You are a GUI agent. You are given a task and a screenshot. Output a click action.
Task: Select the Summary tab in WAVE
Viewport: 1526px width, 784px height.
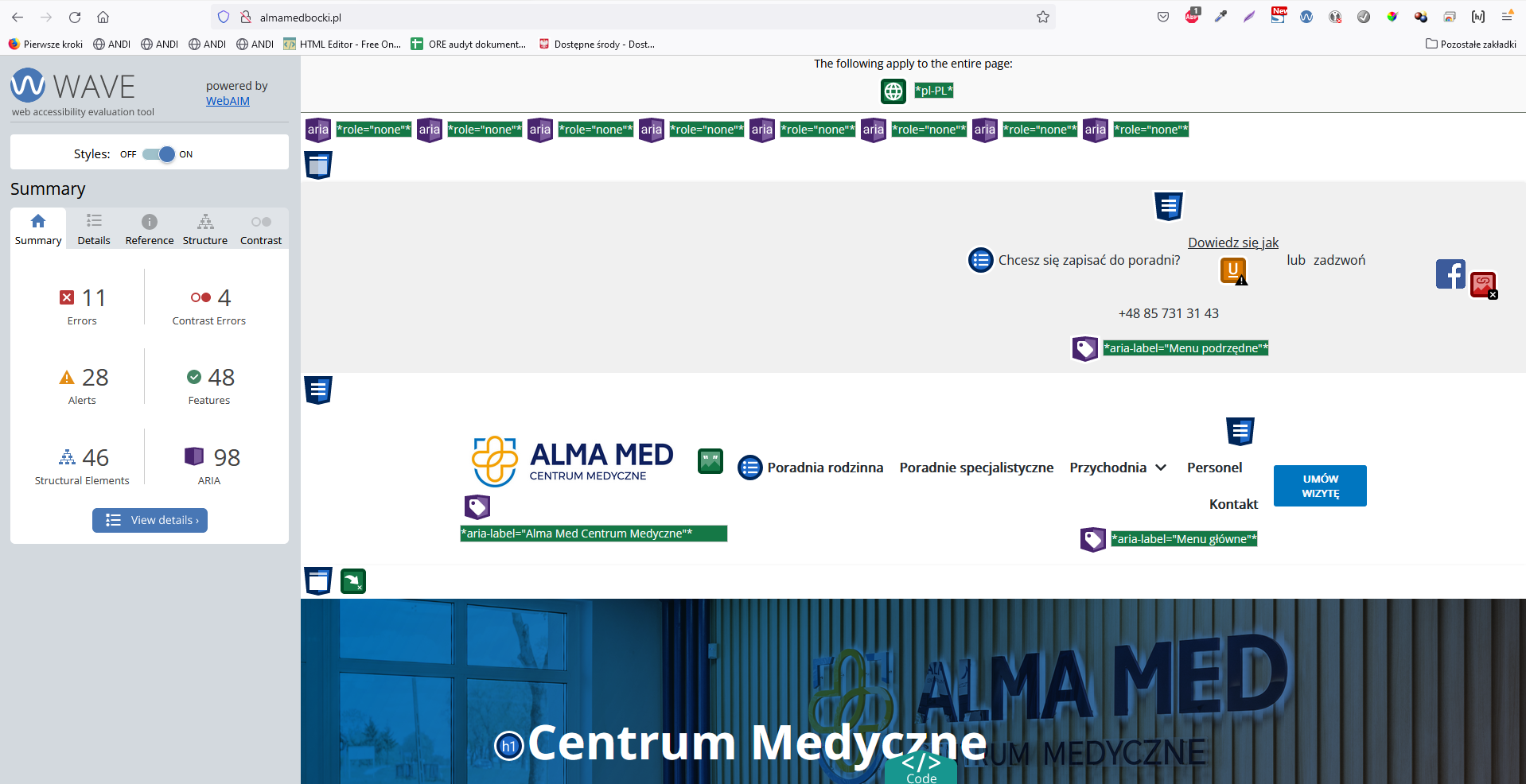point(38,230)
